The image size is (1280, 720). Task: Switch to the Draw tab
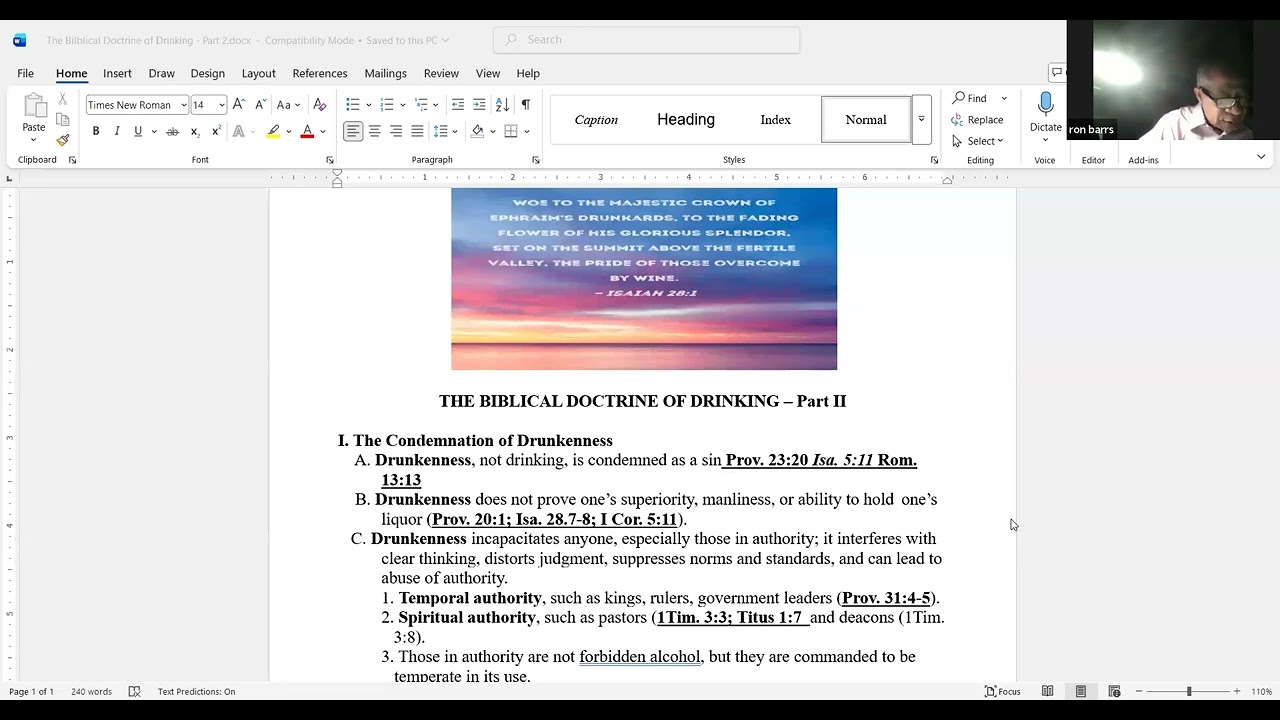coord(162,73)
